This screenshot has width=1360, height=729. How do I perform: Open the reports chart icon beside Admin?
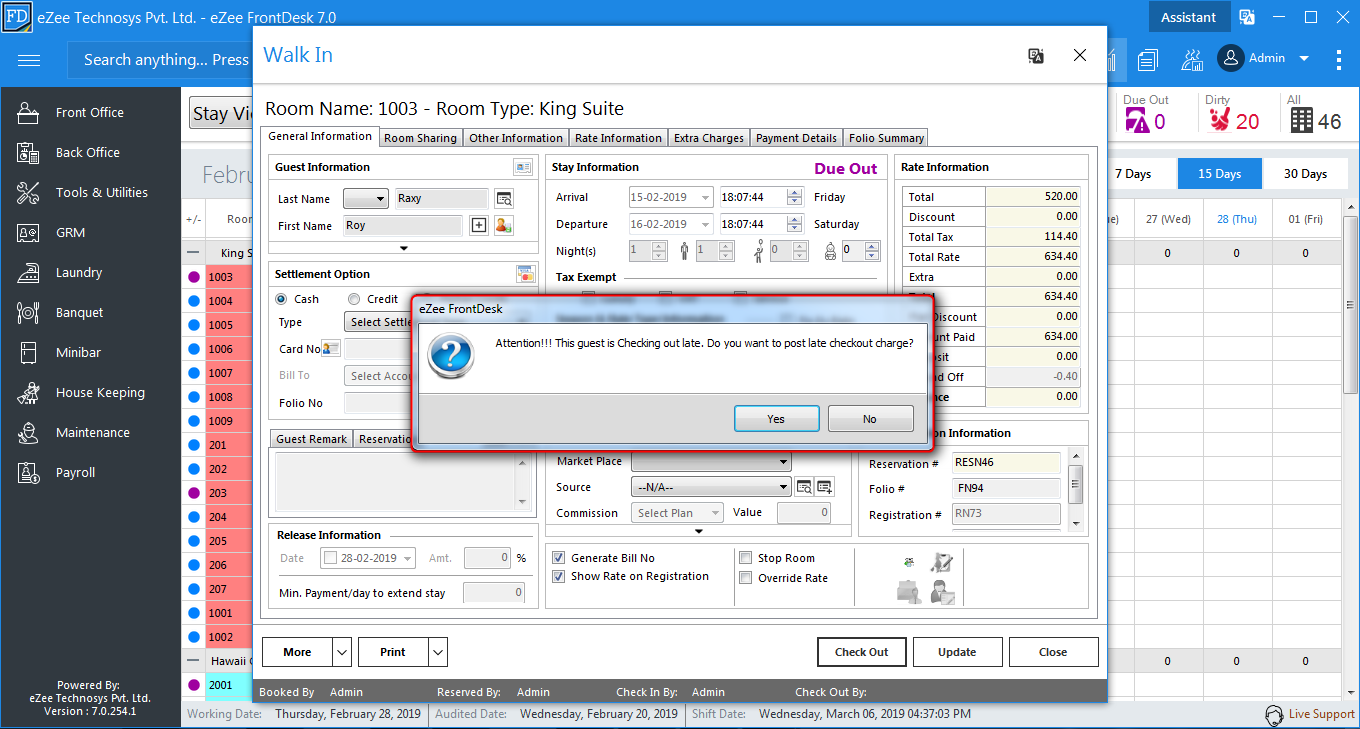[1192, 60]
